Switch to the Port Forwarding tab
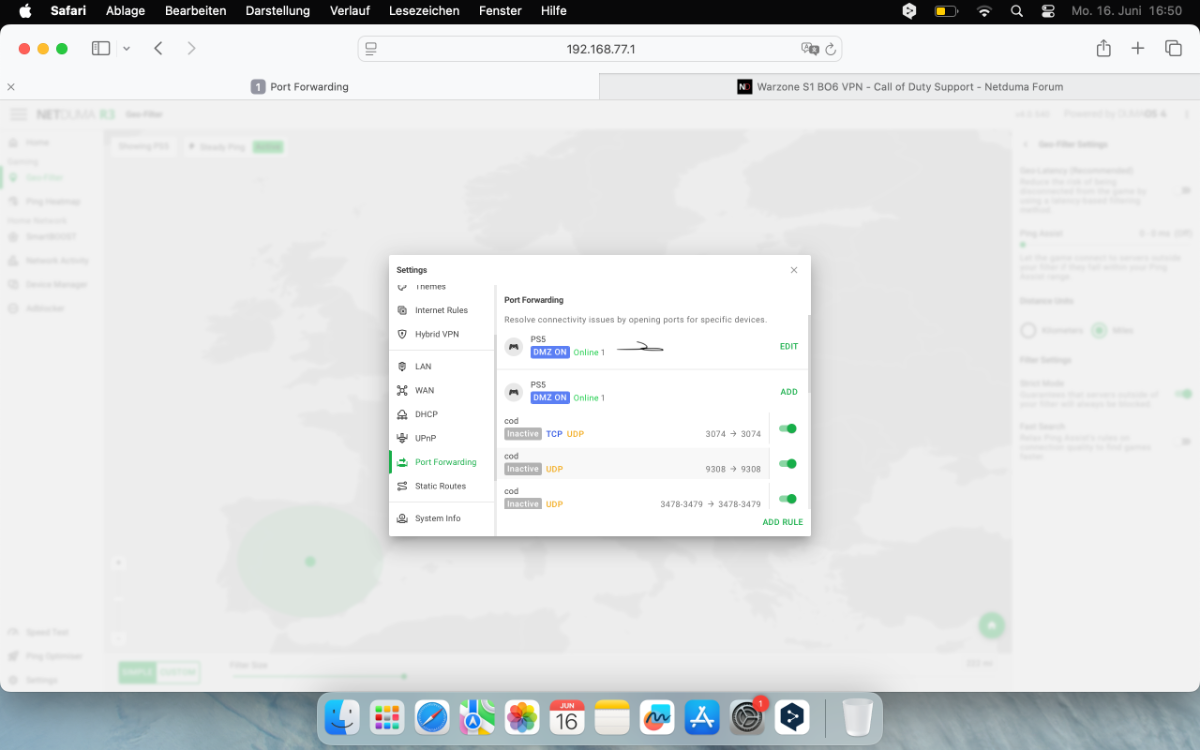The image size is (1200, 750). point(300,87)
